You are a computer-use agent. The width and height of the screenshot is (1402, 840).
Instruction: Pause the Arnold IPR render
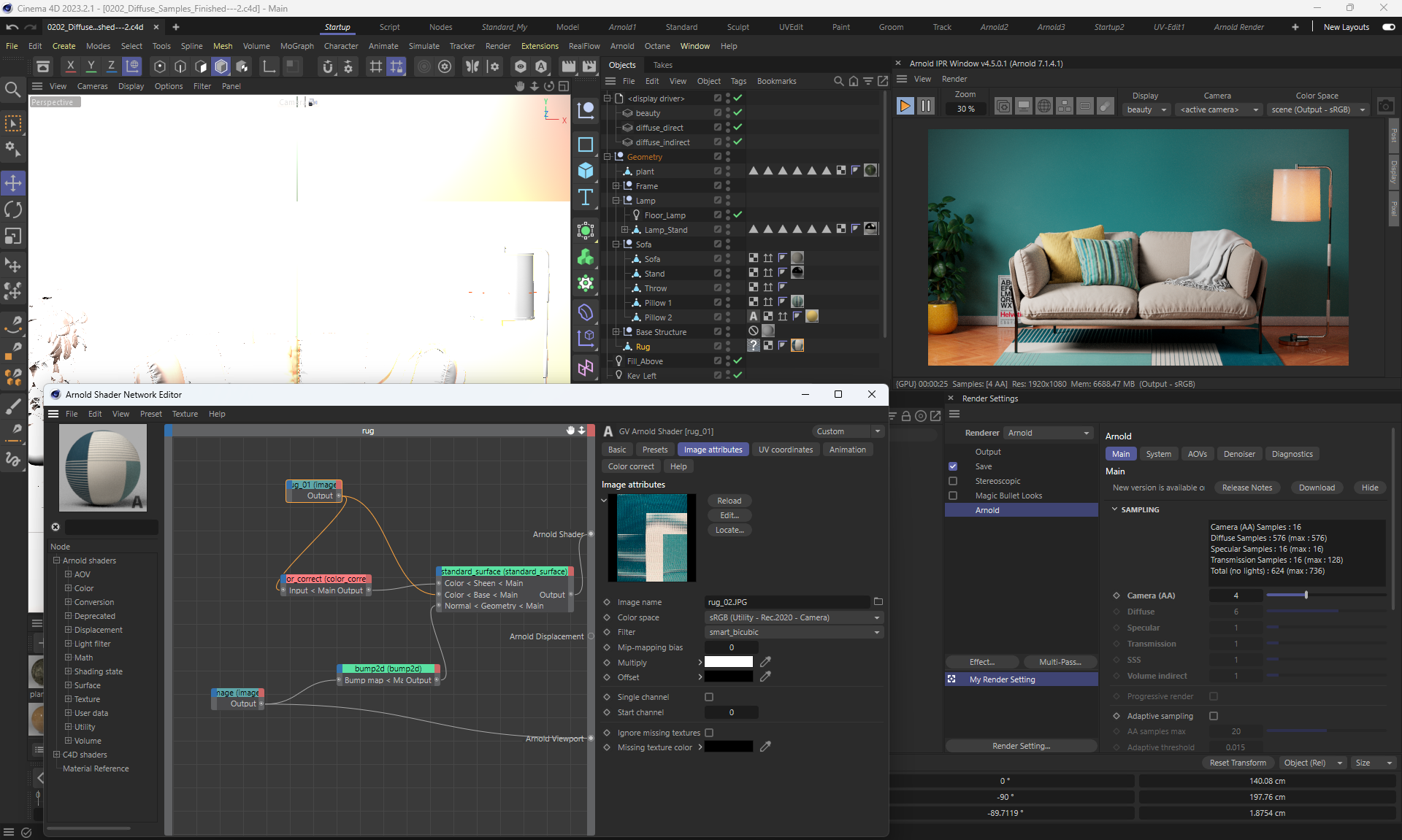(x=925, y=106)
